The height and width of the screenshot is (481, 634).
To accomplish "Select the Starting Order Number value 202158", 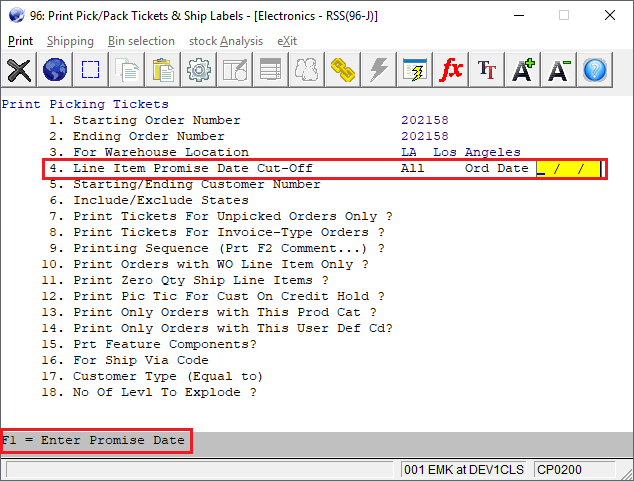I will tap(425, 121).
